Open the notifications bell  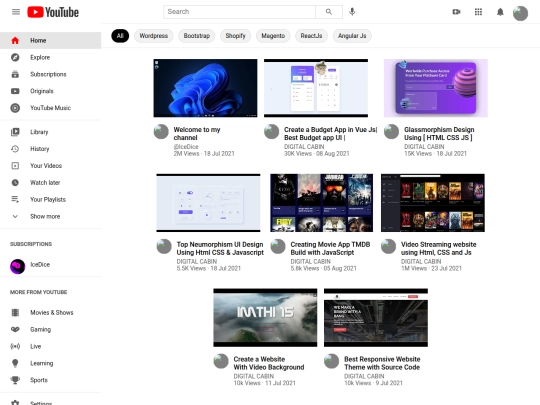pos(500,12)
